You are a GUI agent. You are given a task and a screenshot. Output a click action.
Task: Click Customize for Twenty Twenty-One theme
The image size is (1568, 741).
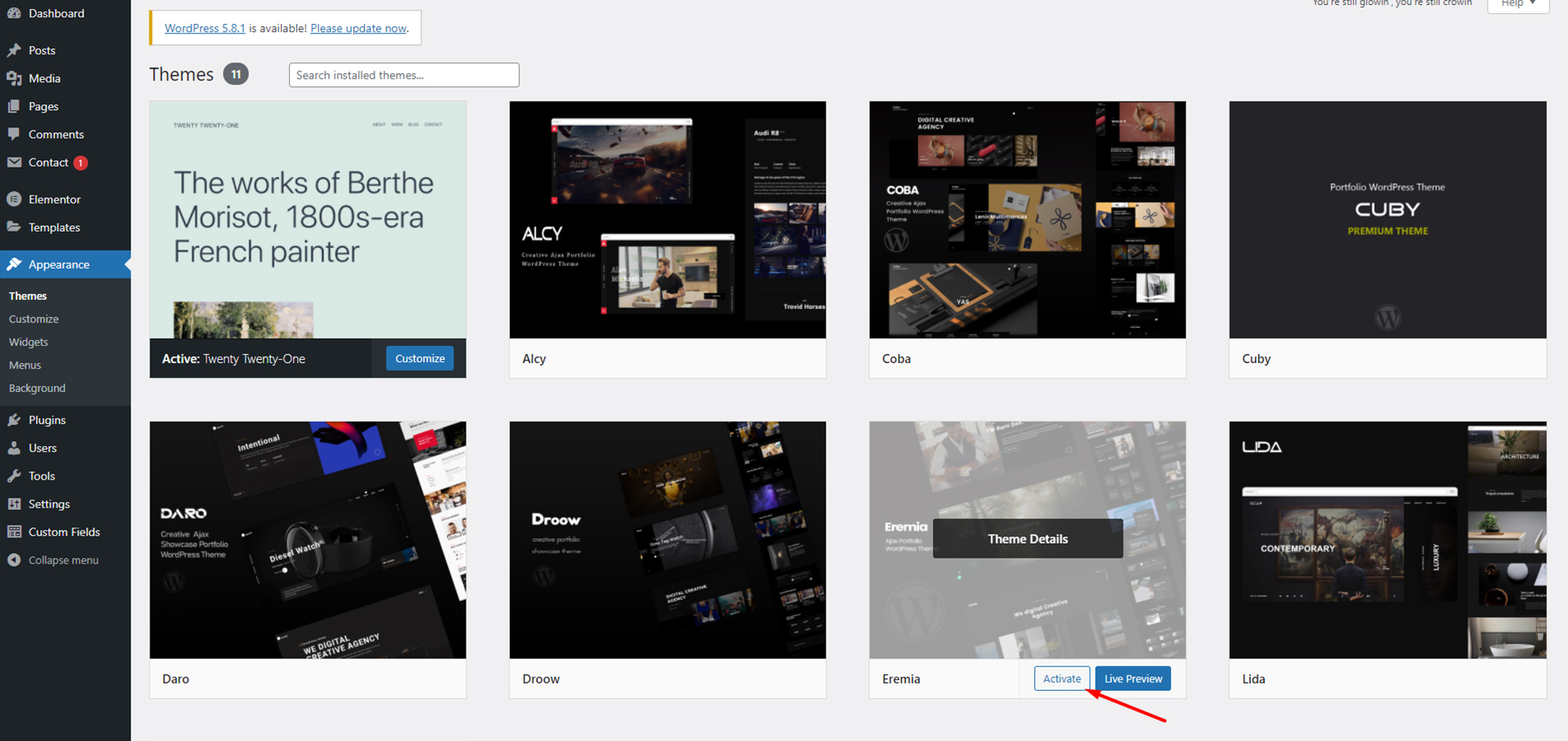click(x=420, y=358)
